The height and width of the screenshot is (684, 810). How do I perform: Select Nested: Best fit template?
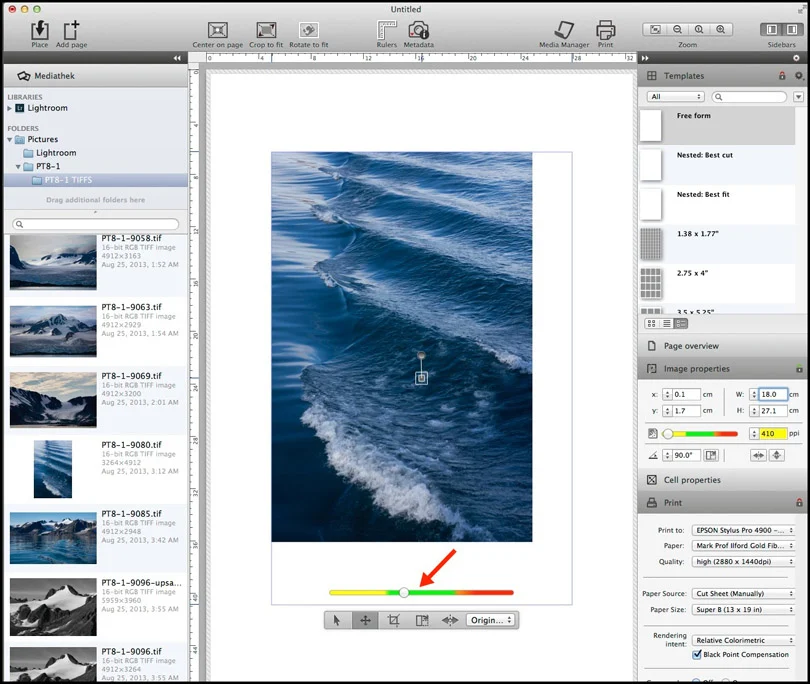[717, 204]
